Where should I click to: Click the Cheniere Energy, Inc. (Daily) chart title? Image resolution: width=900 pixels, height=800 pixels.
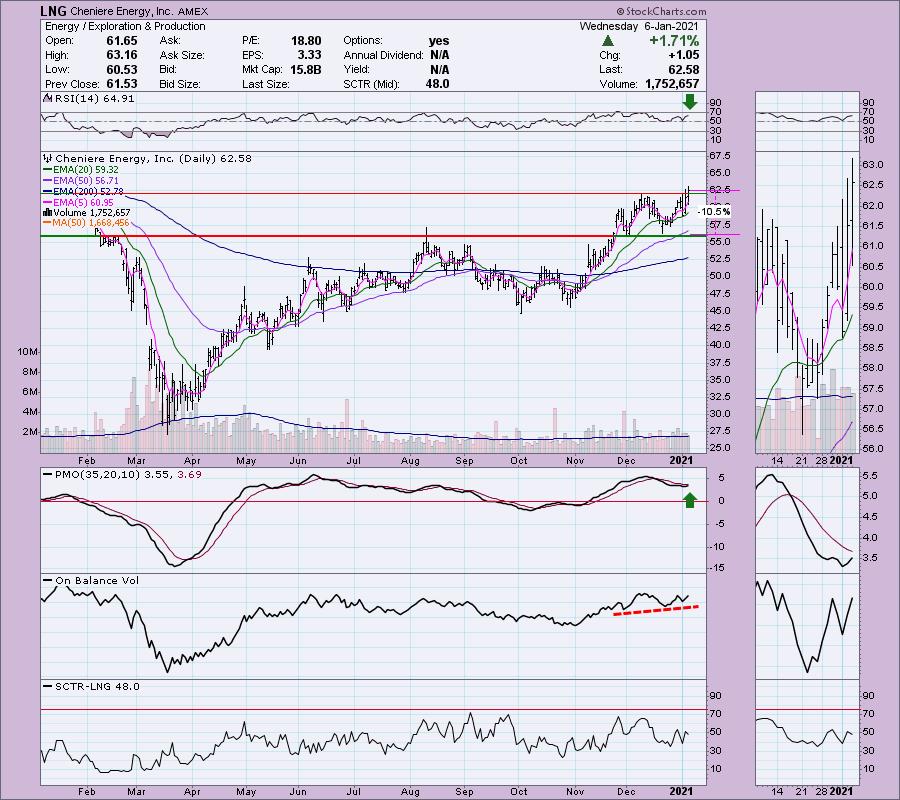(x=153, y=158)
